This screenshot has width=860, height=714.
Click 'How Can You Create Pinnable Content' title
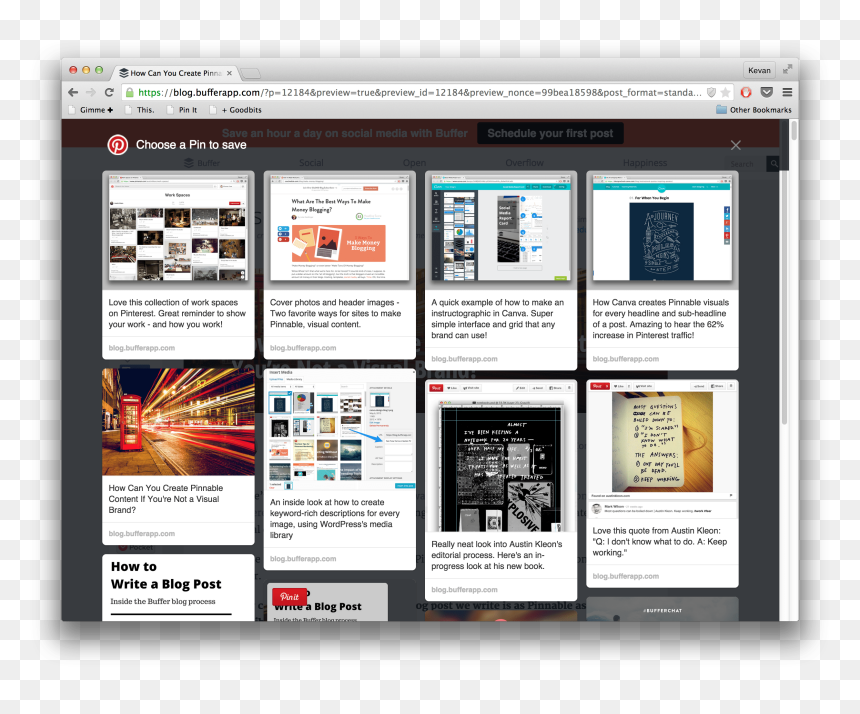point(166,498)
